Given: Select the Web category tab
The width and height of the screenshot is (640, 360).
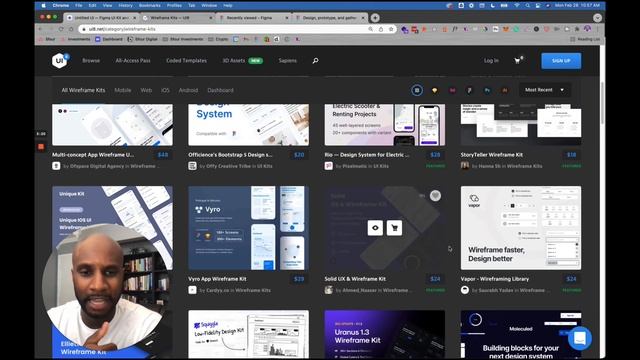Looking at the screenshot, I should [146, 90].
